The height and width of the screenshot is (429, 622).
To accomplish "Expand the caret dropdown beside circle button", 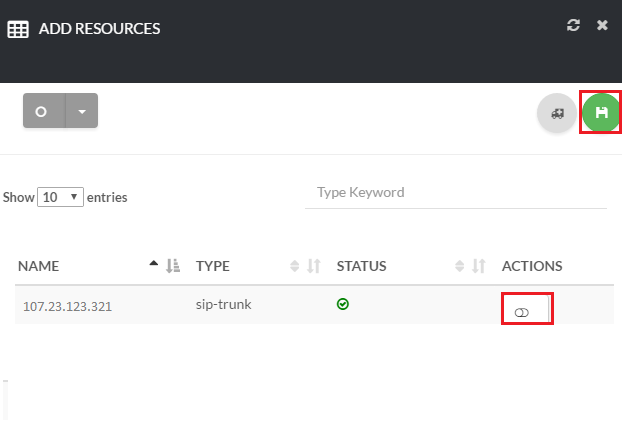I will (x=81, y=111).
